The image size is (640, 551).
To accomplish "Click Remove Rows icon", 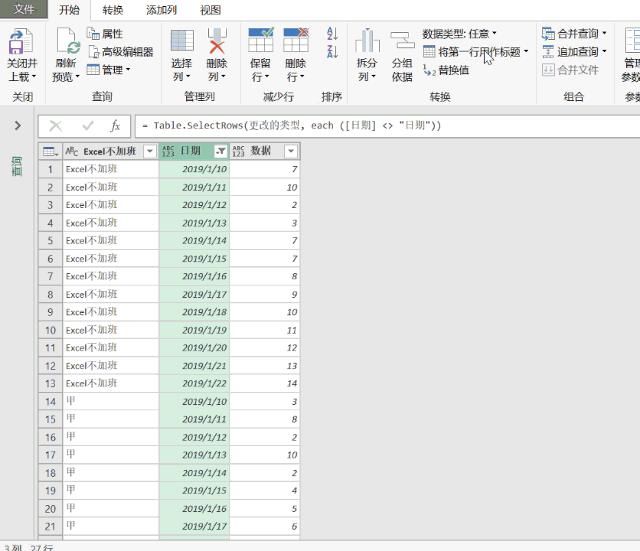I will pyautogui.click(x=296, y=40).
